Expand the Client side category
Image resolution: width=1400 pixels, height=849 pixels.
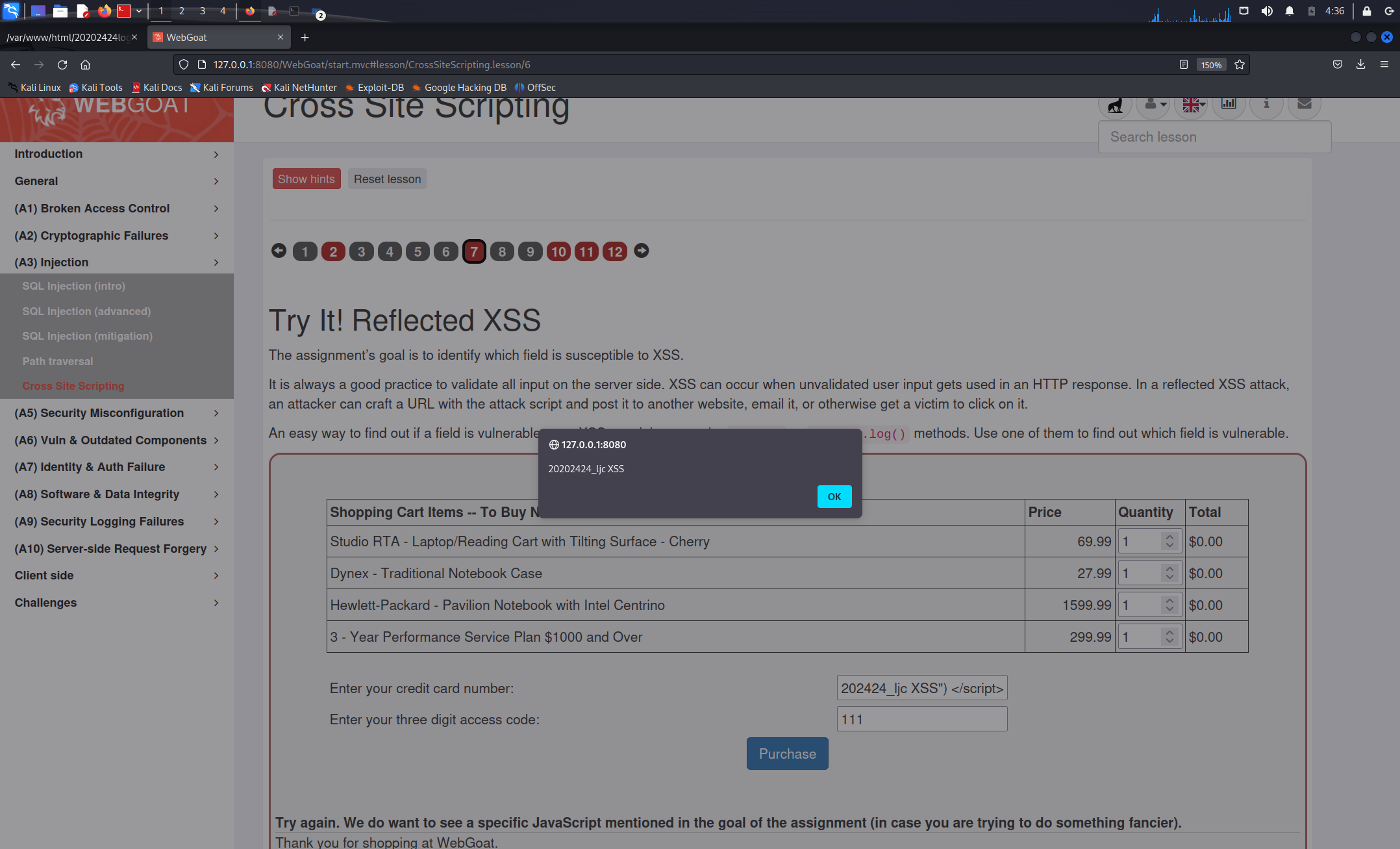click(117, 576)
